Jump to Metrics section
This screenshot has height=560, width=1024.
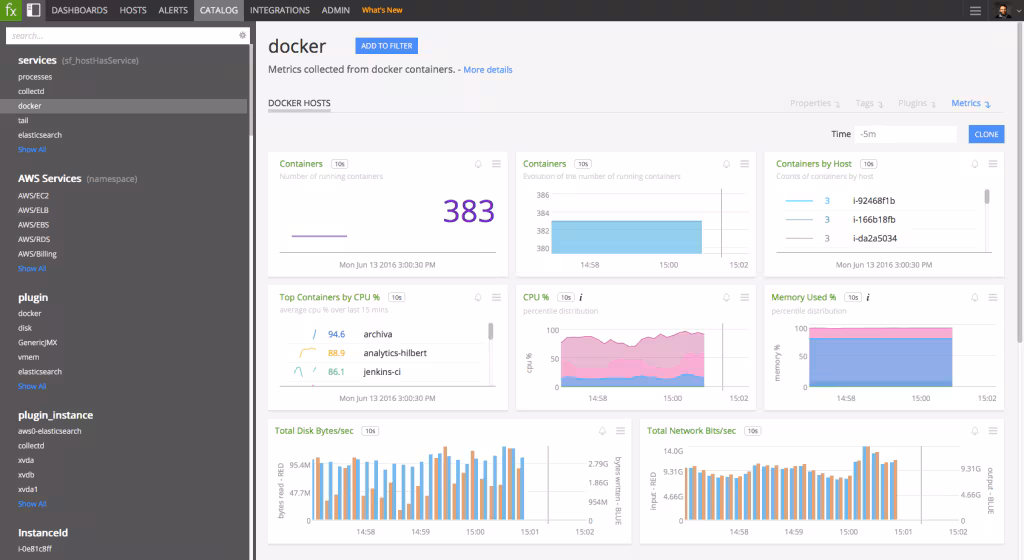(970, 103)
